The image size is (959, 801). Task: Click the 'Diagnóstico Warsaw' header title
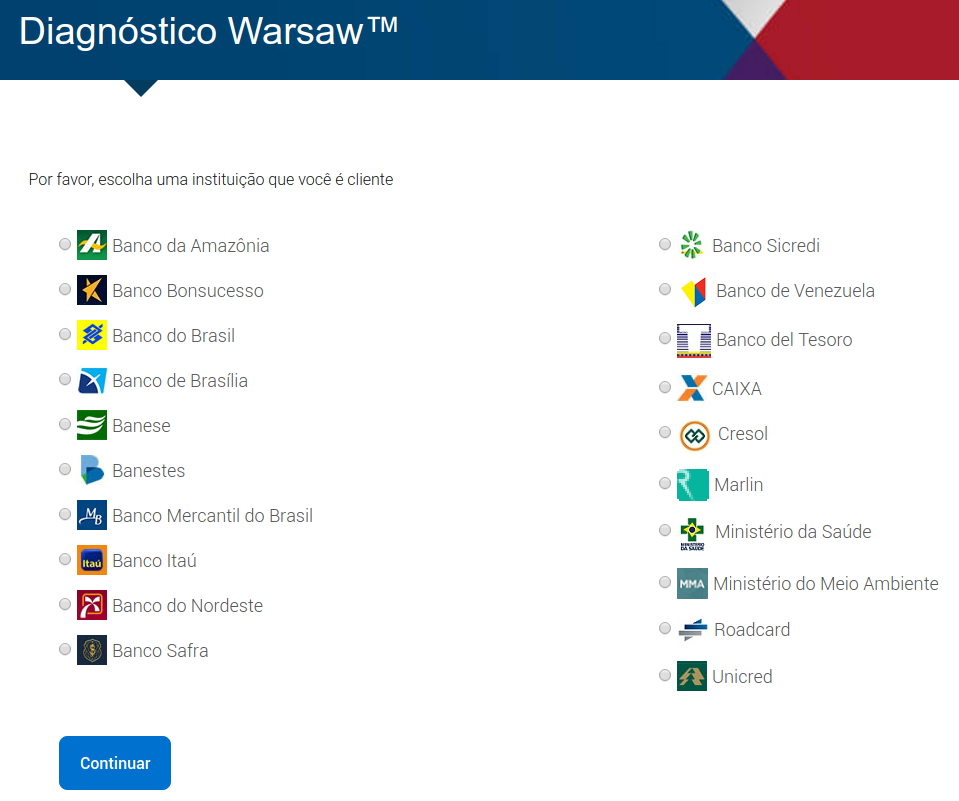[x=209, y=31]
